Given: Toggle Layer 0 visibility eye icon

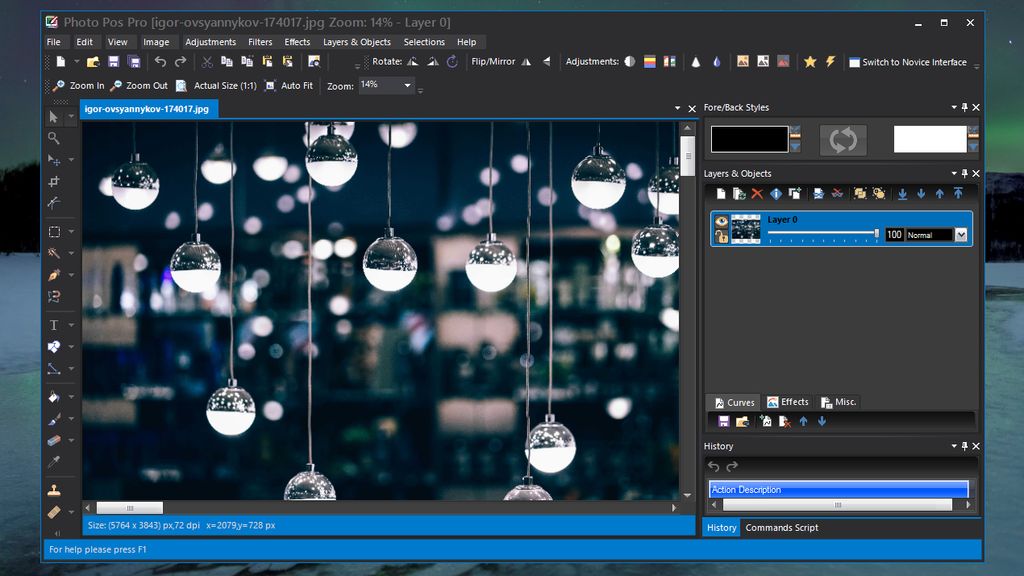Looking at the screenshot, I should click(x=722, y=221).
